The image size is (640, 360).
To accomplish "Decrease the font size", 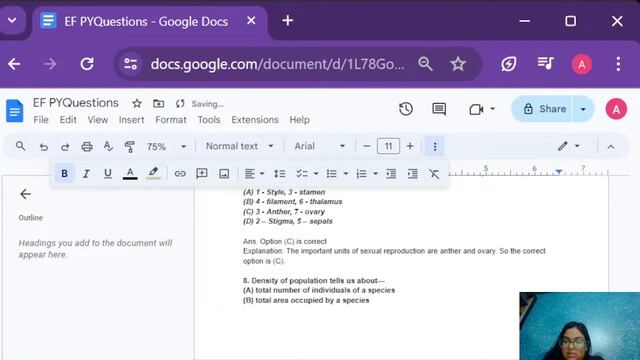I will (x=367, y=146).
